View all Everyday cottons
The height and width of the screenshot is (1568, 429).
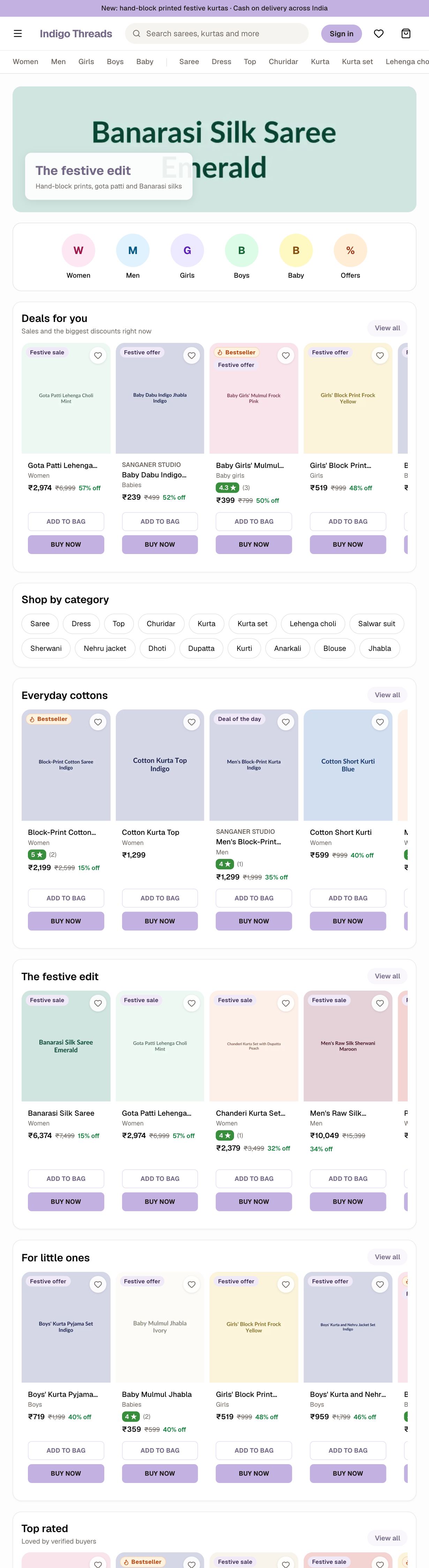tap(387, 694)
